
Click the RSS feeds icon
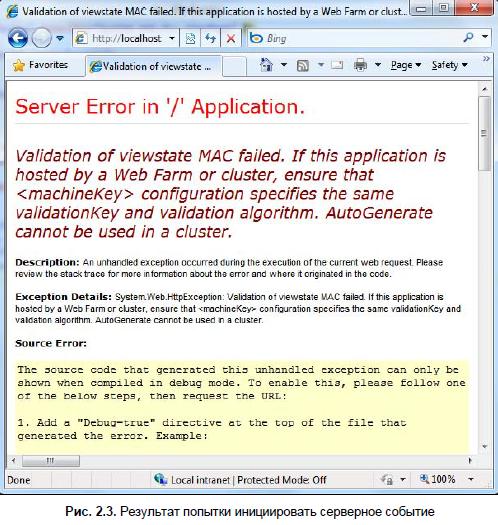coord(302,65)
